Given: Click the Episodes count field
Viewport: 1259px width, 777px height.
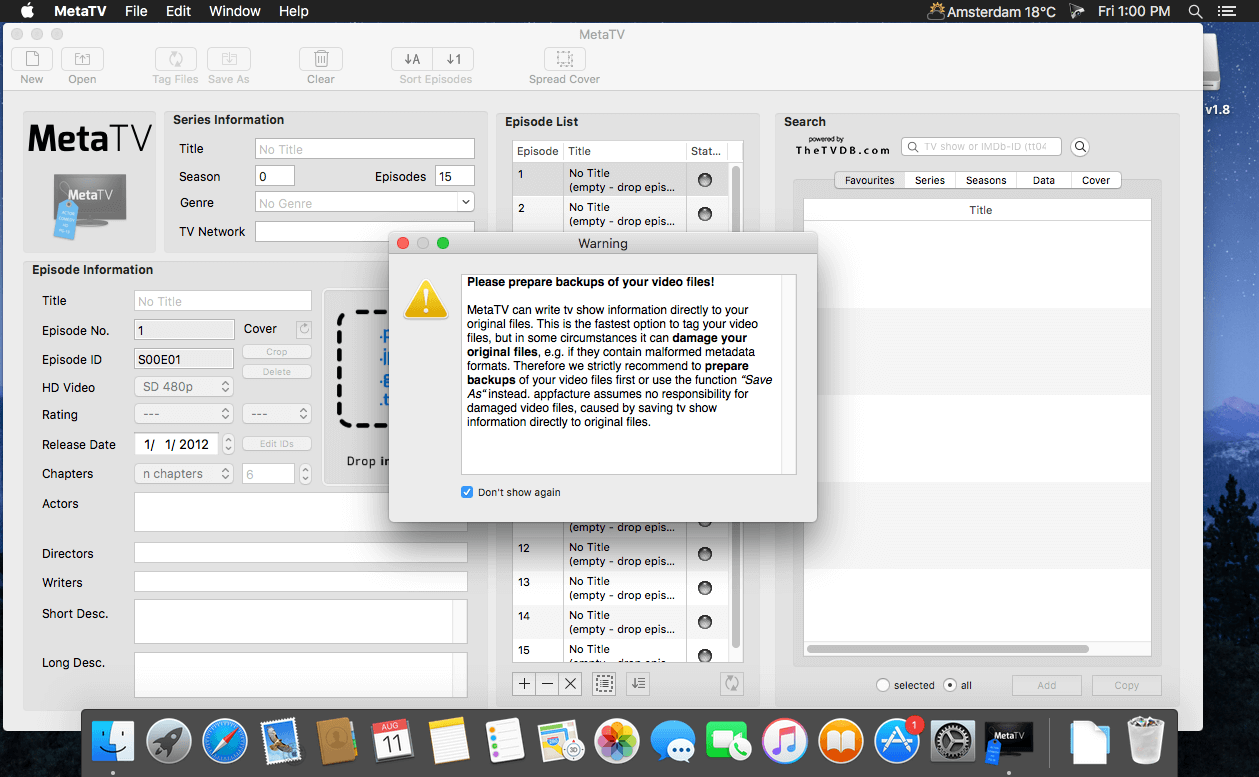Looking at the screenshot, I should [x=455, y=176].
